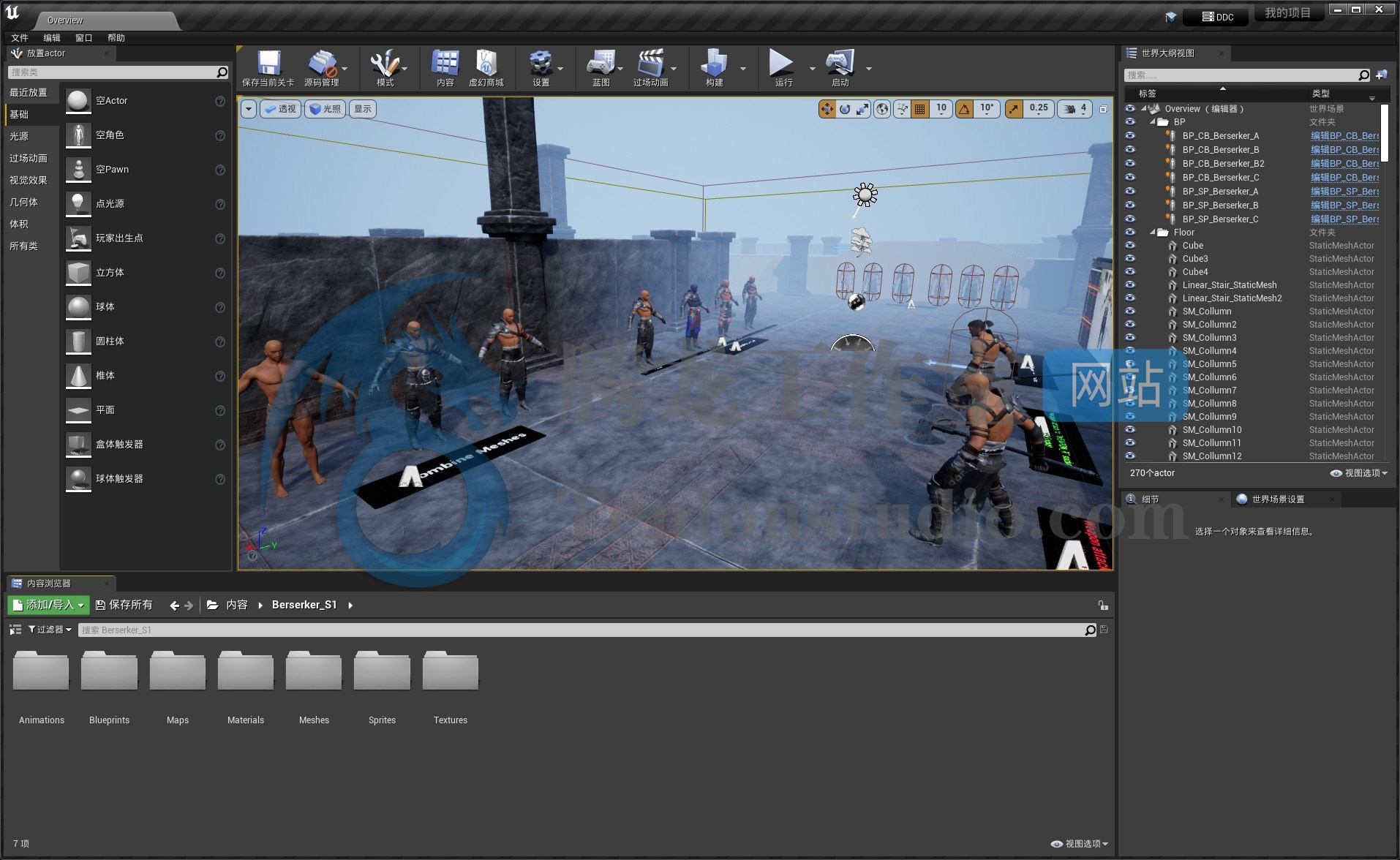Toggle grid snapping in viewport

click(920, 109)
